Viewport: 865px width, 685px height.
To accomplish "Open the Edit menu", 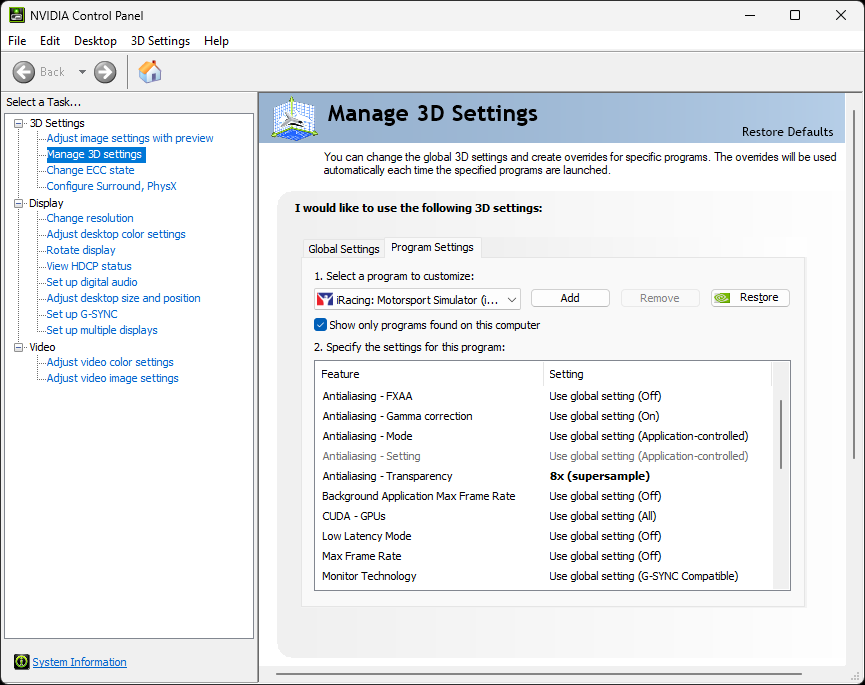I will pyautogui.click(x=50, y=41).
